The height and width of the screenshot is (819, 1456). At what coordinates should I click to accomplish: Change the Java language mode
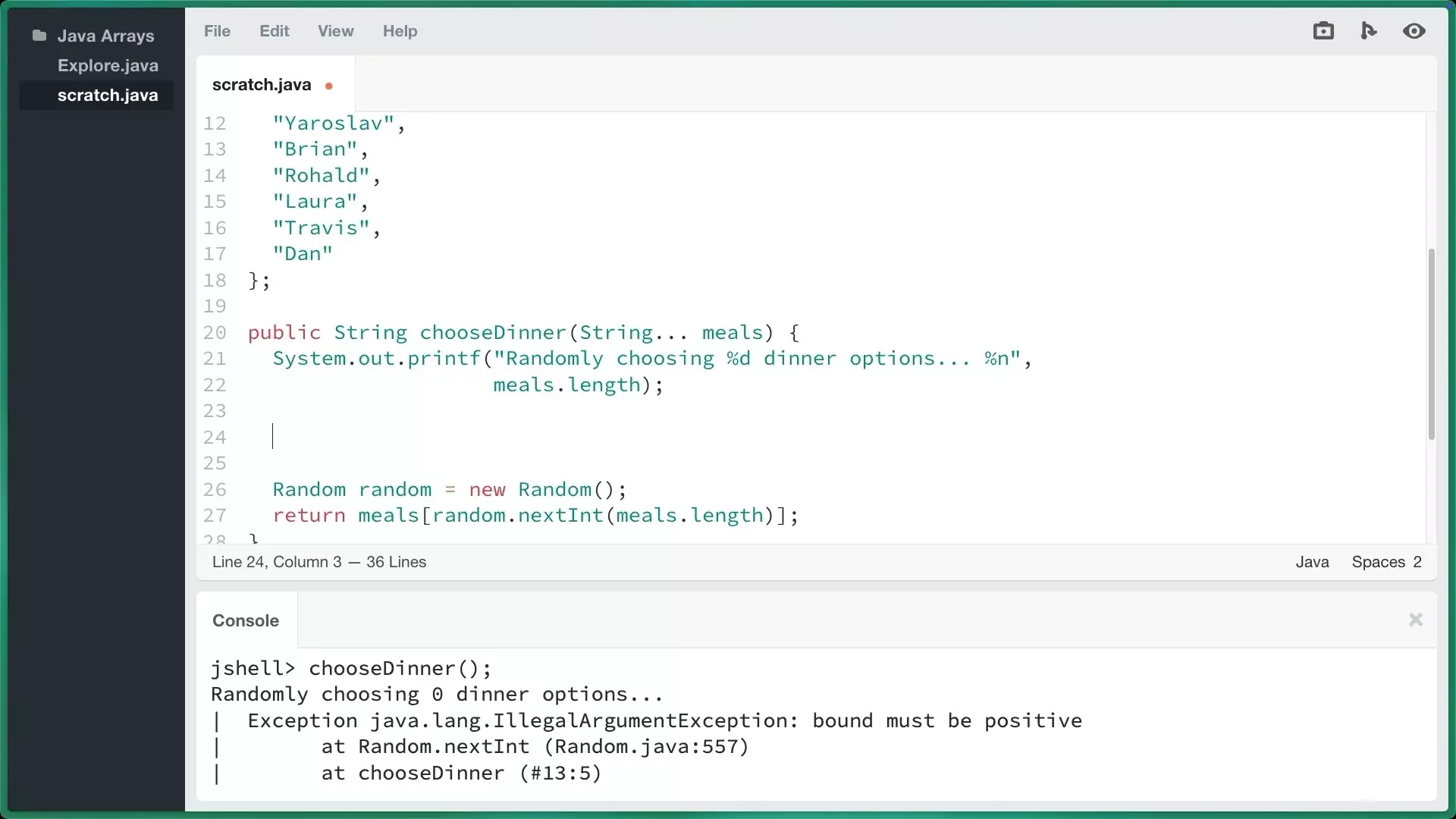pos(1312,562)
